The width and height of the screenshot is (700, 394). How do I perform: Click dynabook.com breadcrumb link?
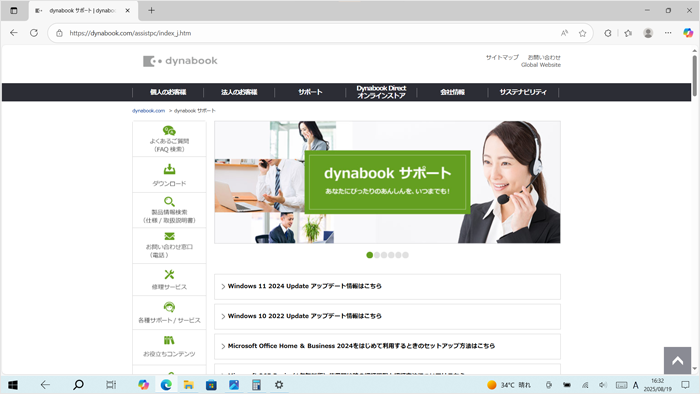click(148, 111)
